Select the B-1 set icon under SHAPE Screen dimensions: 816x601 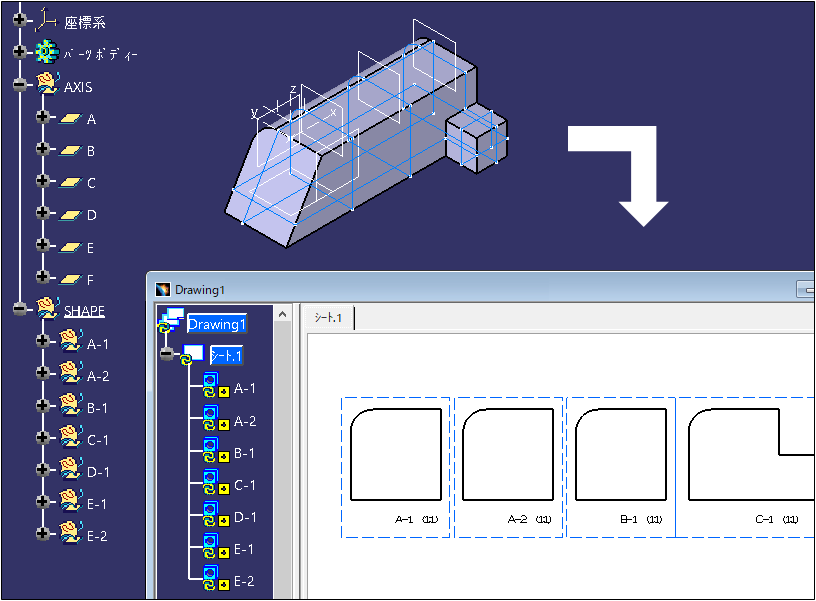tap(69, 407)
